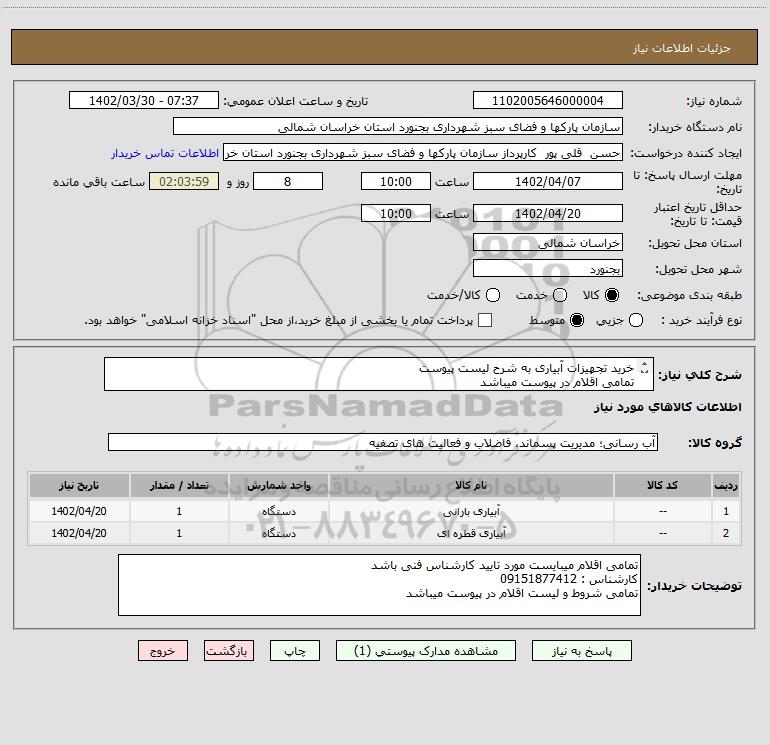Select the خدمت radio button
Image resolution: width=770 pixels, height=745 pixels.
(560, 295)
